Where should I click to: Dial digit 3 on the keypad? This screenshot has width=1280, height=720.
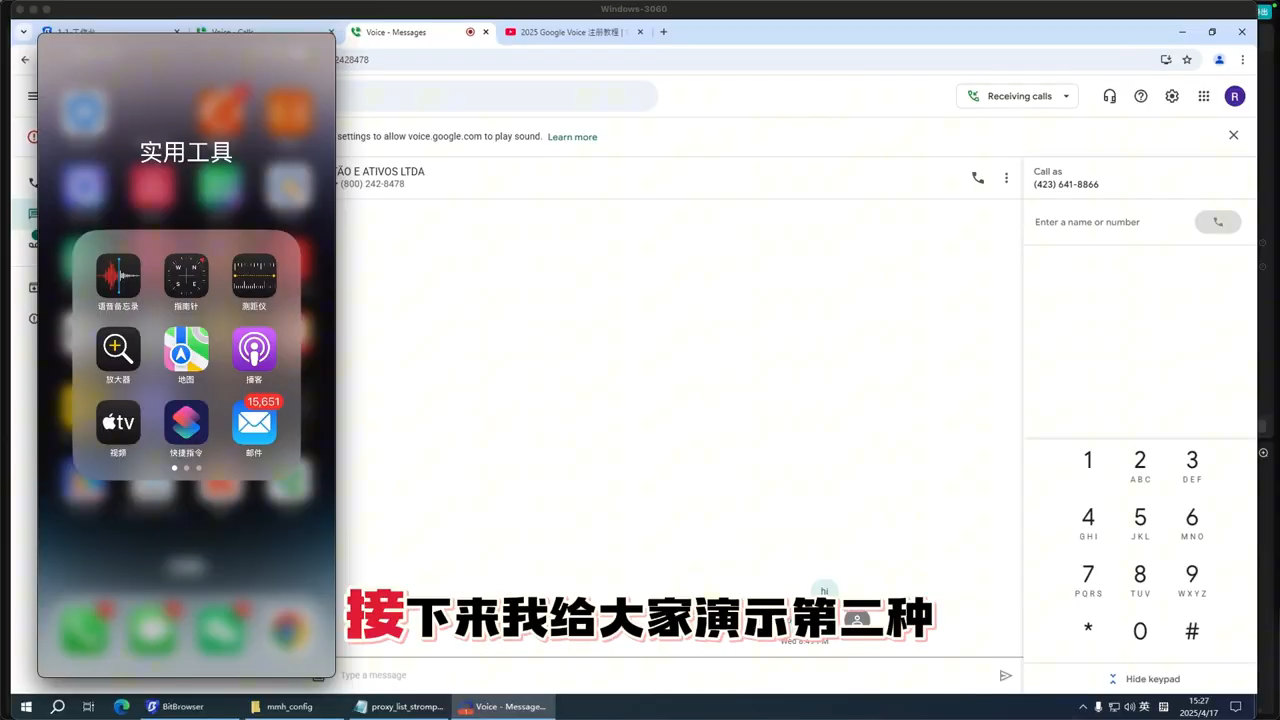tap(1192, 465)
